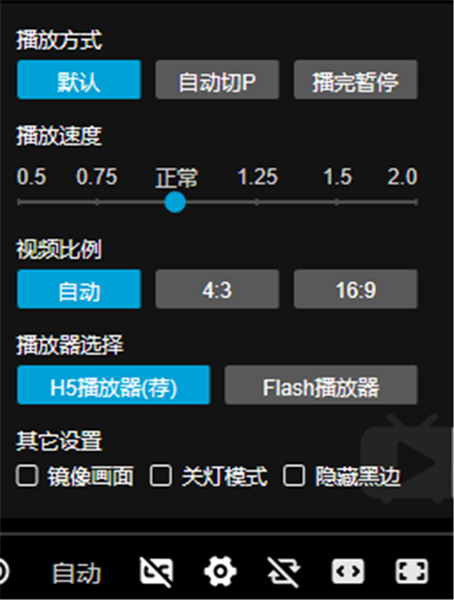Set video ratio to 16:9
454x600 pixels.
point(356,289)
